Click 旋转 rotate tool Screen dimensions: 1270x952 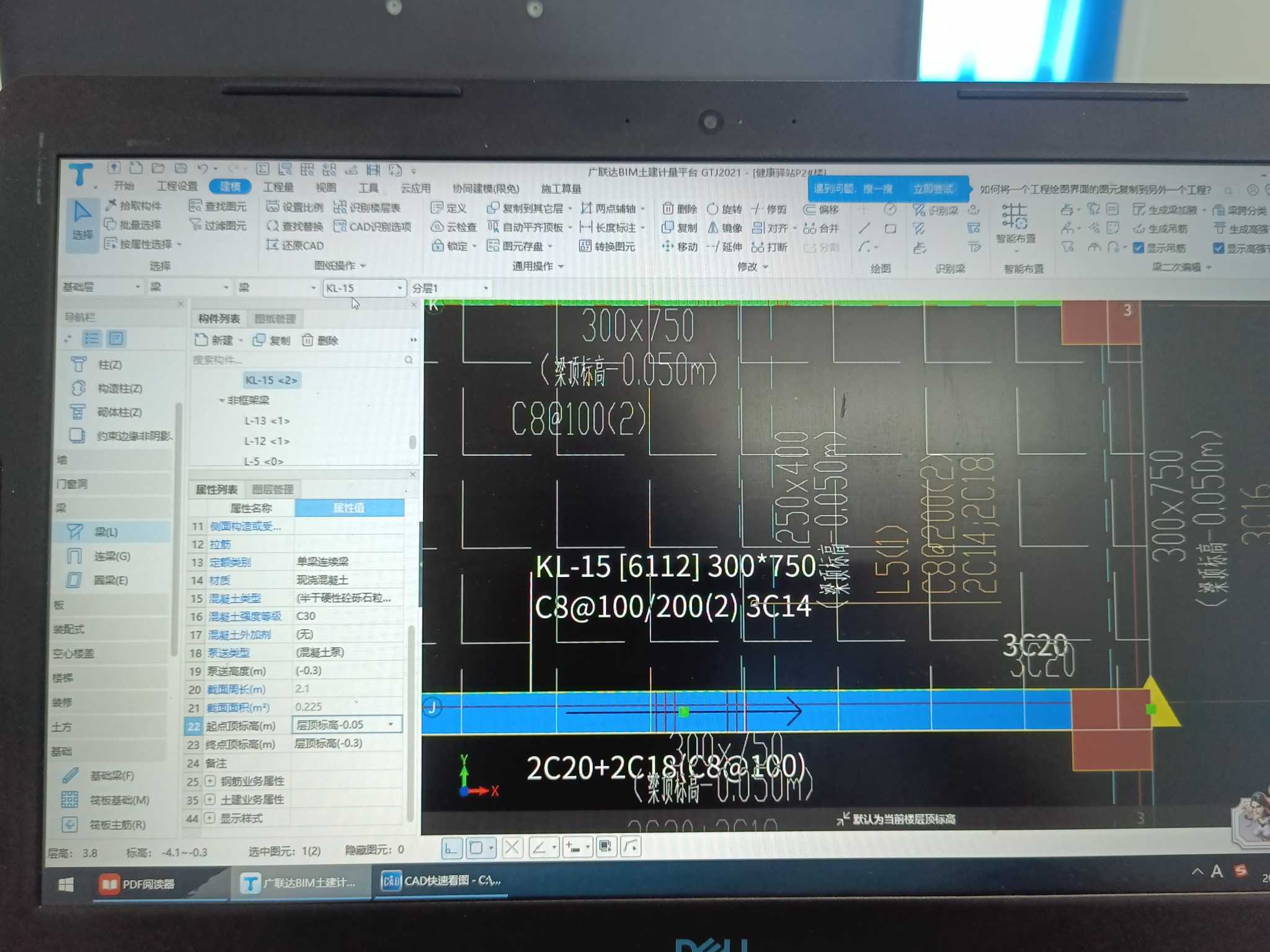click(724, 209)
